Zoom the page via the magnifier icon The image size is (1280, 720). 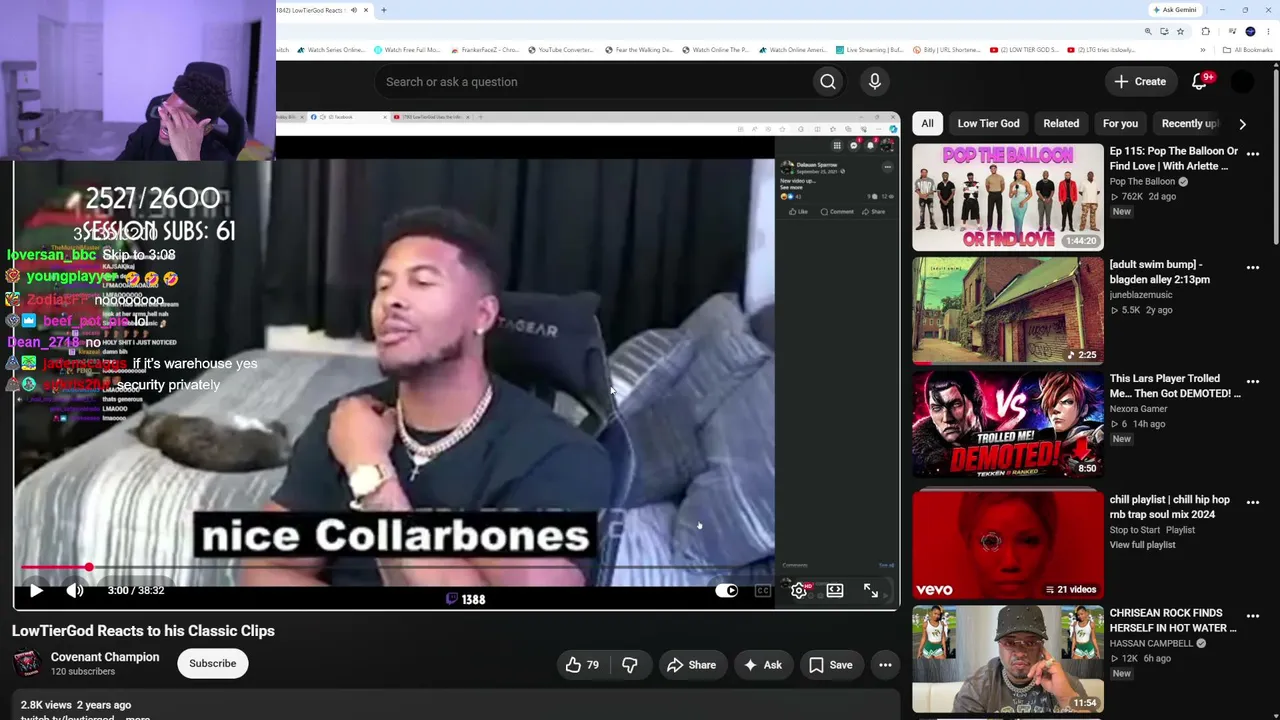point(1148,31)
